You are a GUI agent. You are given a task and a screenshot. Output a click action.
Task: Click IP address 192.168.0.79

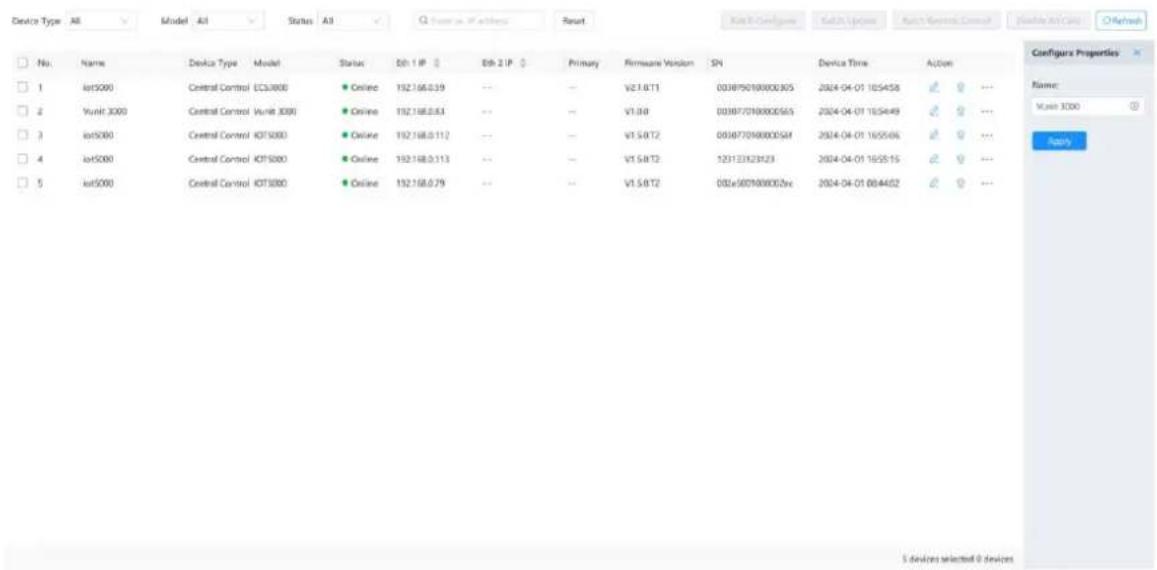click(x=421, y=182)
